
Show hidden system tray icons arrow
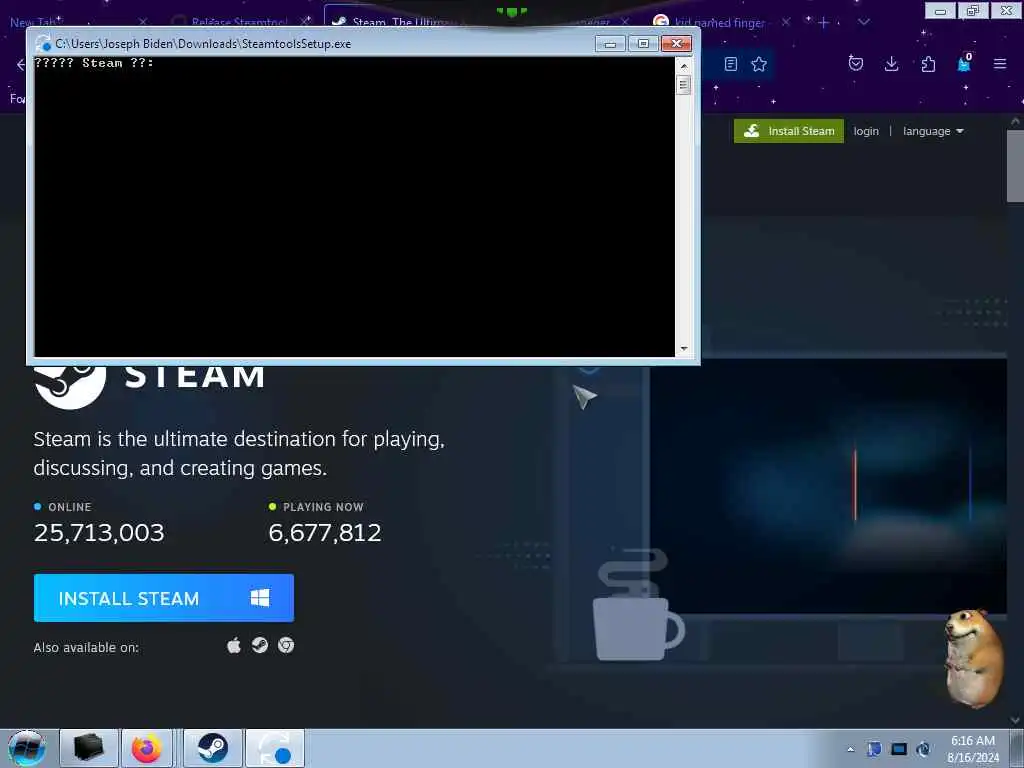point(850,750)
